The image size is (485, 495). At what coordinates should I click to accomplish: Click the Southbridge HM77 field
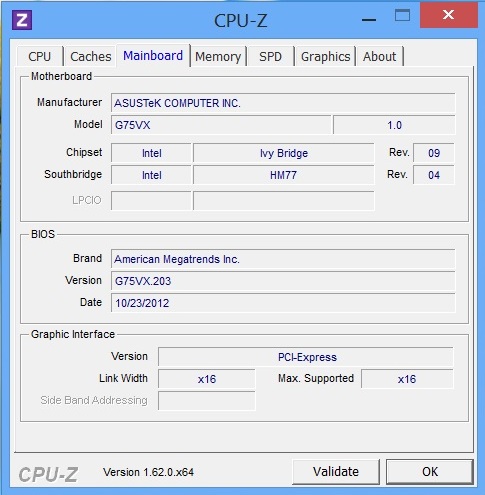click(x=284, y=175)
